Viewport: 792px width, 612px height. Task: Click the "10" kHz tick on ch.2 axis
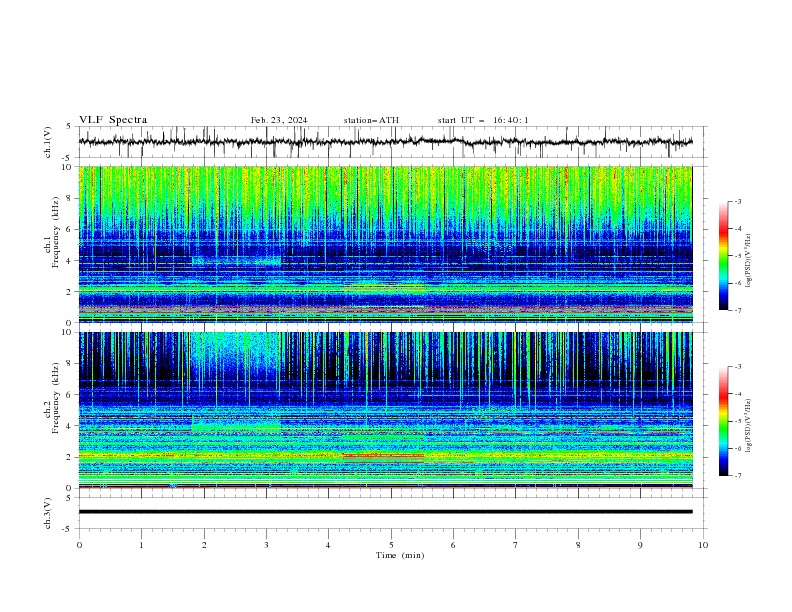(x=69, y=332)
